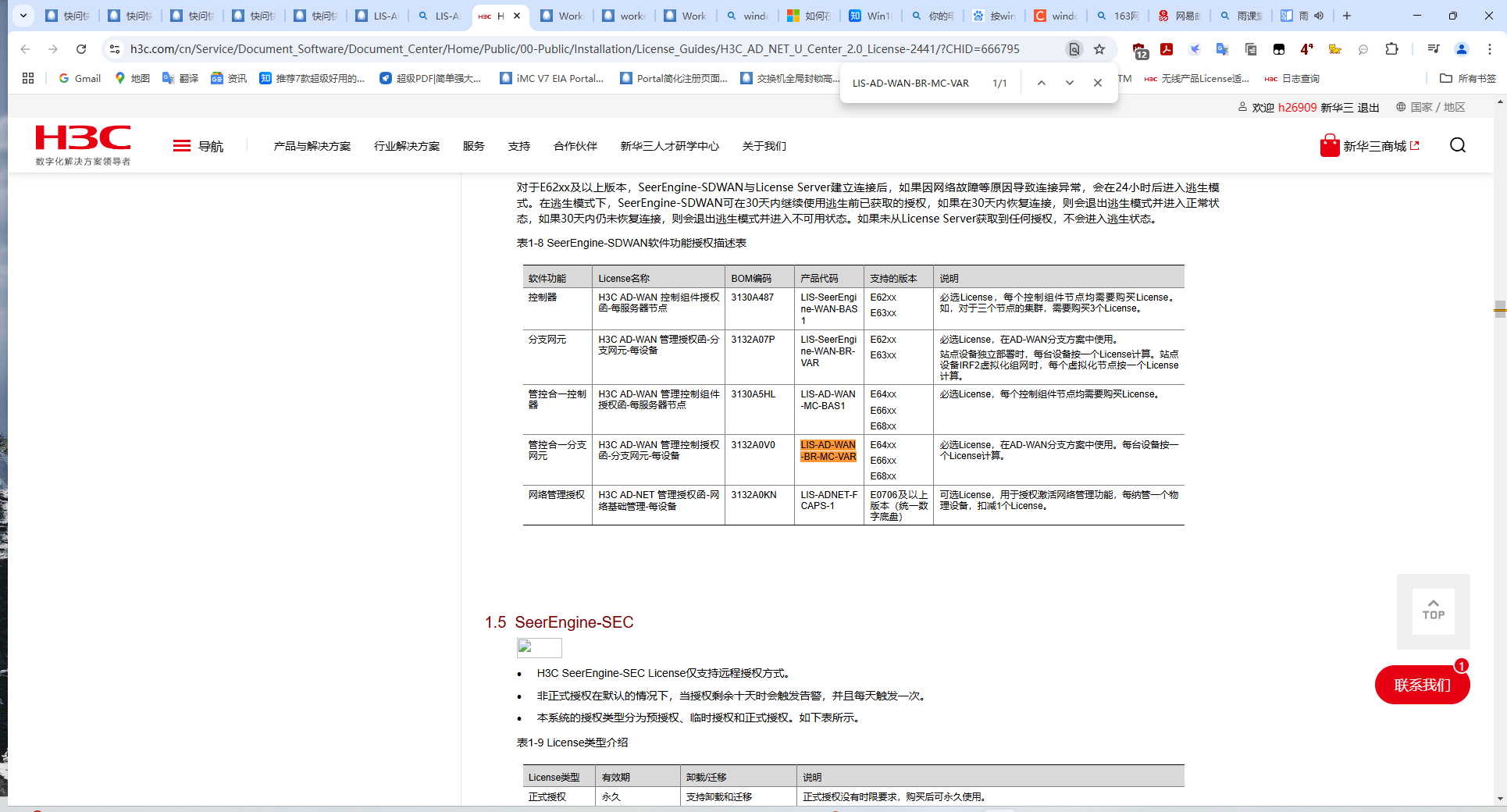1507x812 pixels.
Task: Open the yellow cat extension icon
Action: [1335, 49]
